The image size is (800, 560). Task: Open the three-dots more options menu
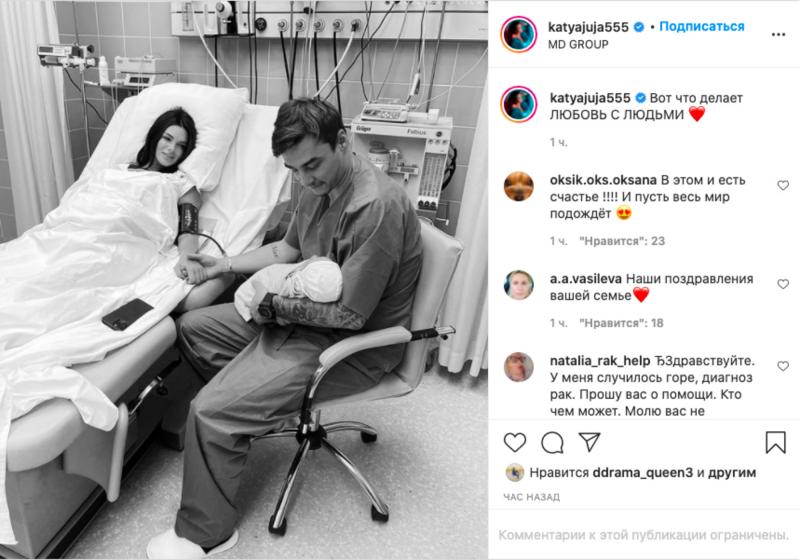click(778, 35)
